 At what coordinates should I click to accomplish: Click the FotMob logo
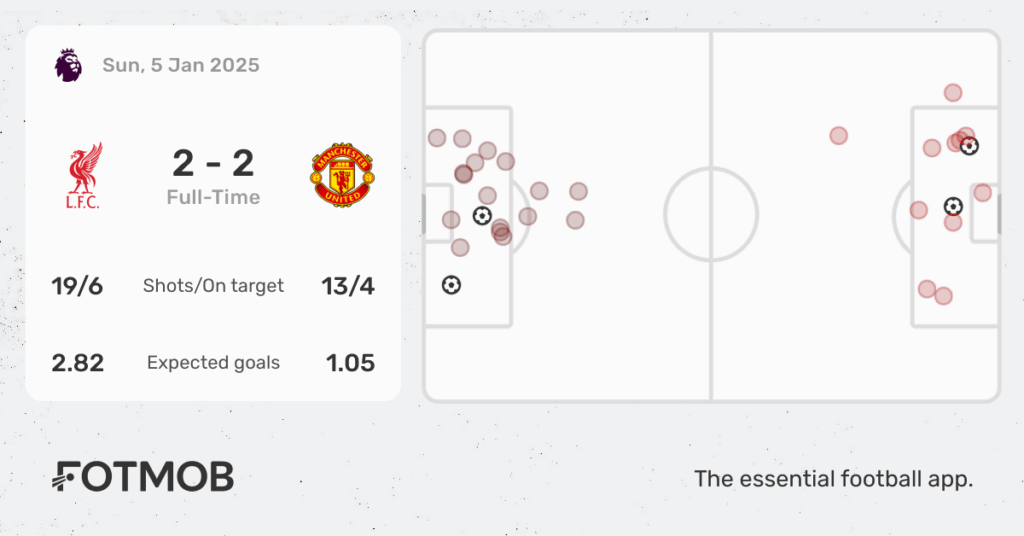[x=143, y=477]
